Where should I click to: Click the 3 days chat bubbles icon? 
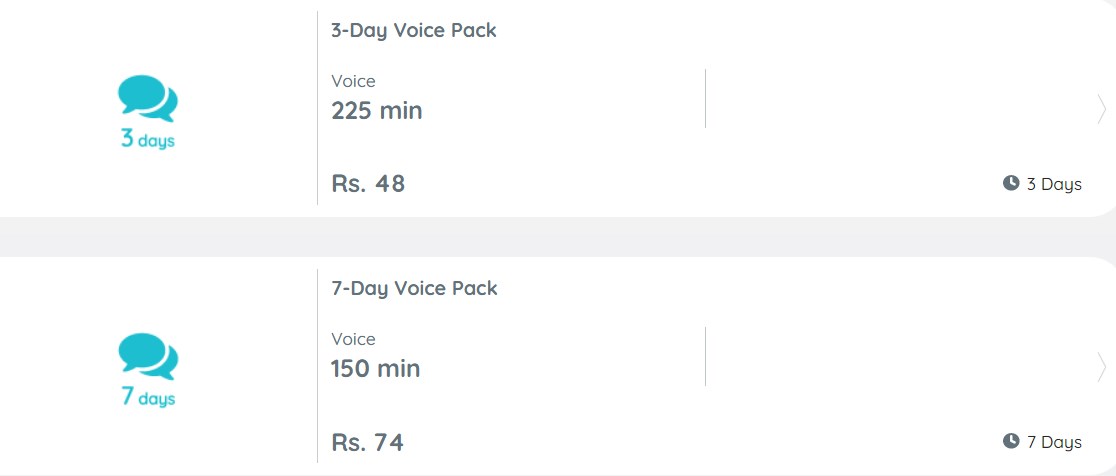point(147,98)
